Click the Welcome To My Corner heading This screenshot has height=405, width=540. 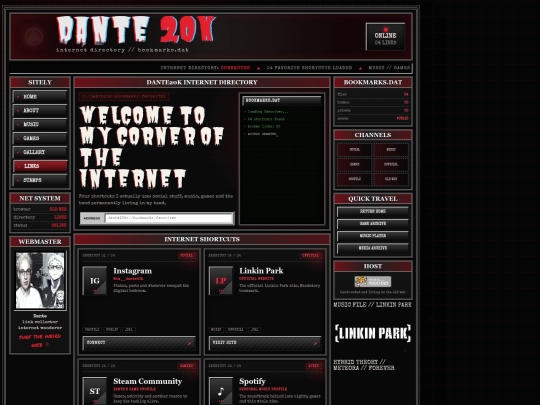pos(152,147)
